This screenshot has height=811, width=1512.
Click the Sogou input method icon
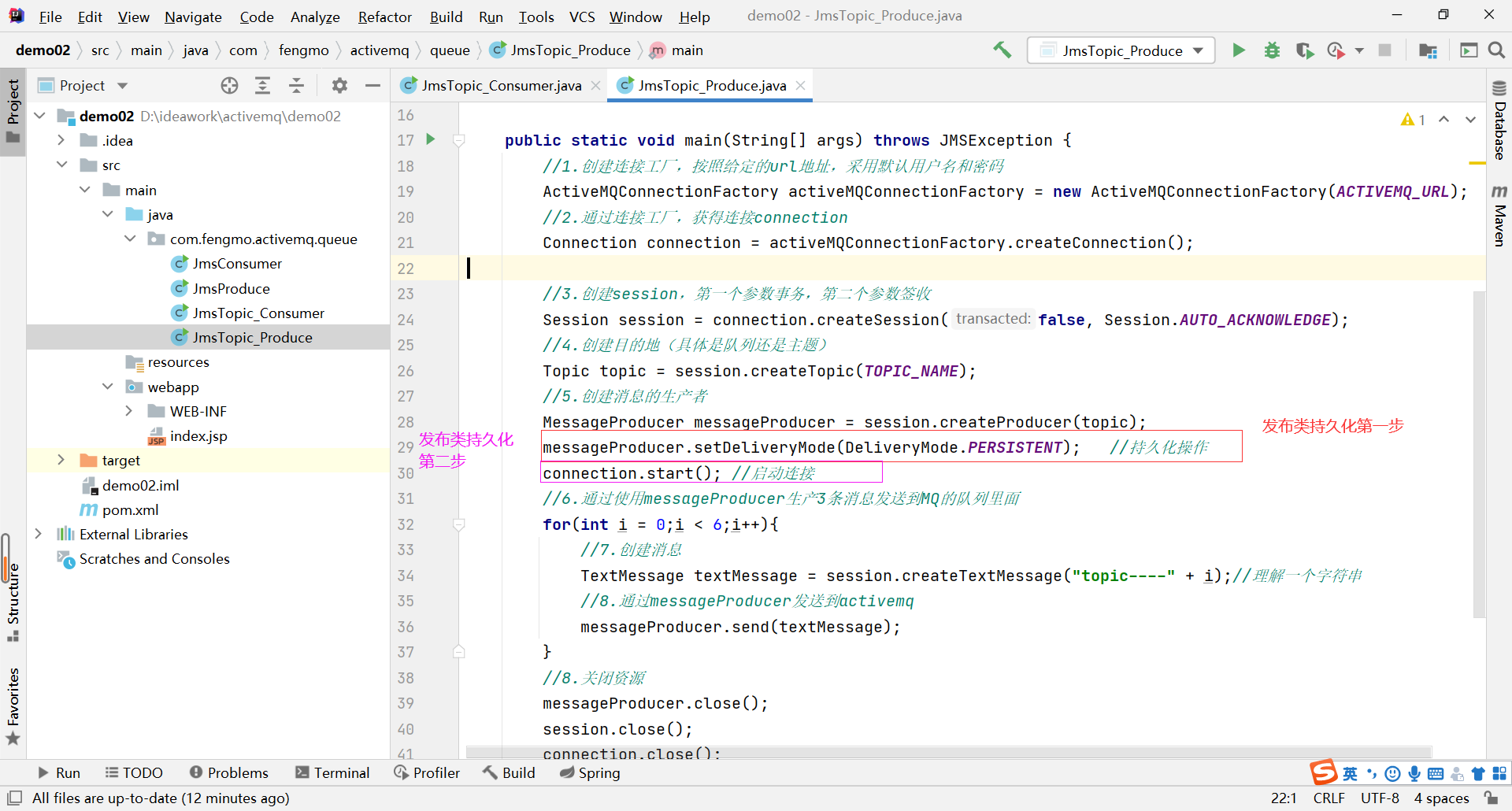(x=1324, y=773)
